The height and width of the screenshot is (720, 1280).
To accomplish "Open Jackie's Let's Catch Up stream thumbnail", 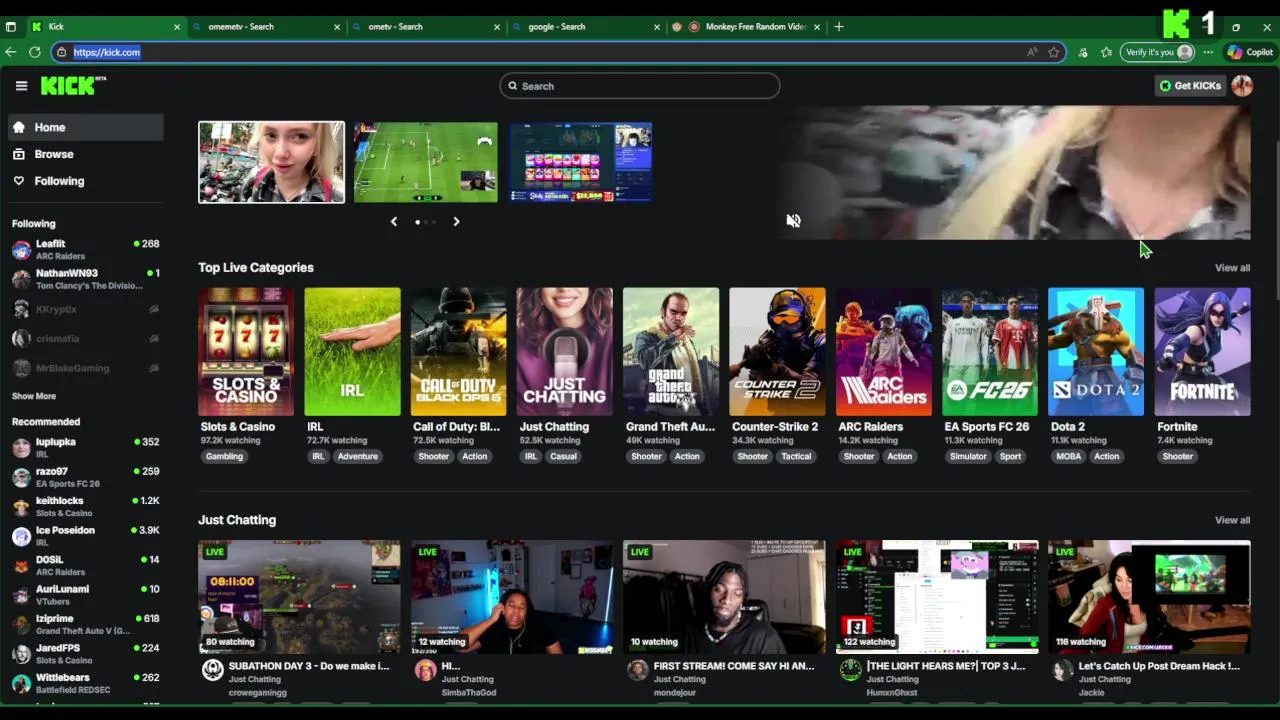I will click(1149, 597).
